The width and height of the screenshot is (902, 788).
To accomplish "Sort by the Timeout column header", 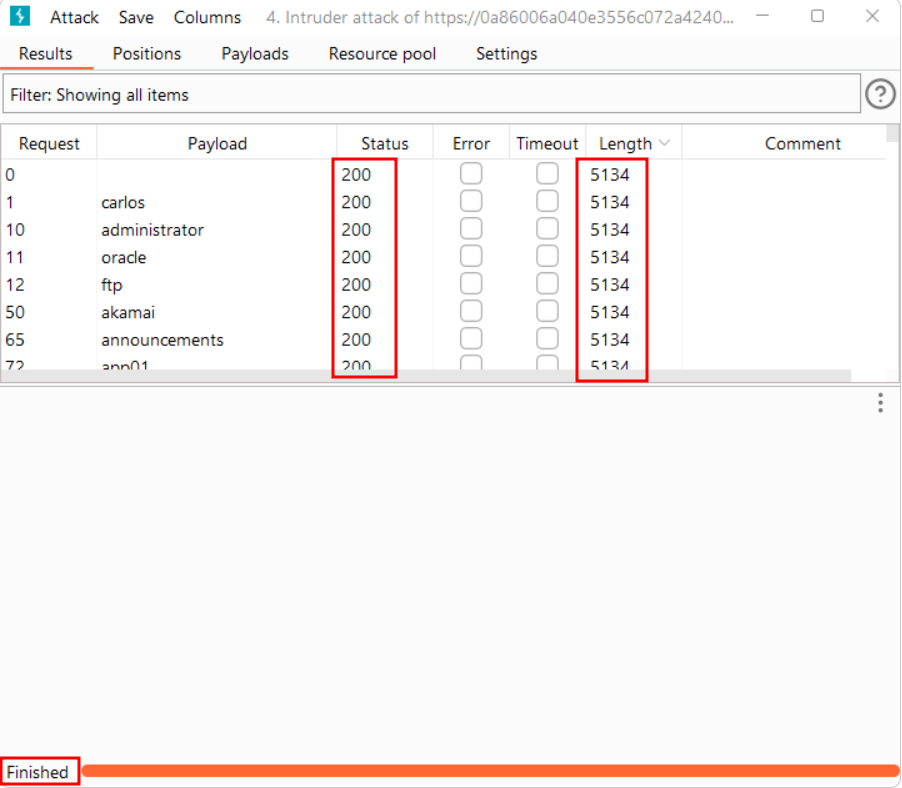I will click(x=547, y=143).
